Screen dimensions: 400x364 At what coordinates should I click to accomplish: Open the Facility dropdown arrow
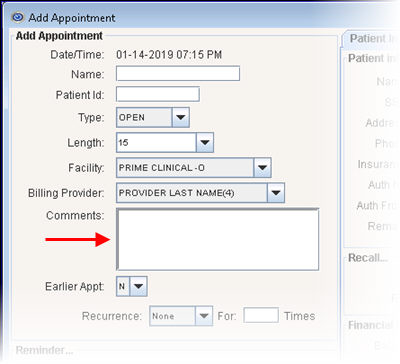[x=262, y=168]
